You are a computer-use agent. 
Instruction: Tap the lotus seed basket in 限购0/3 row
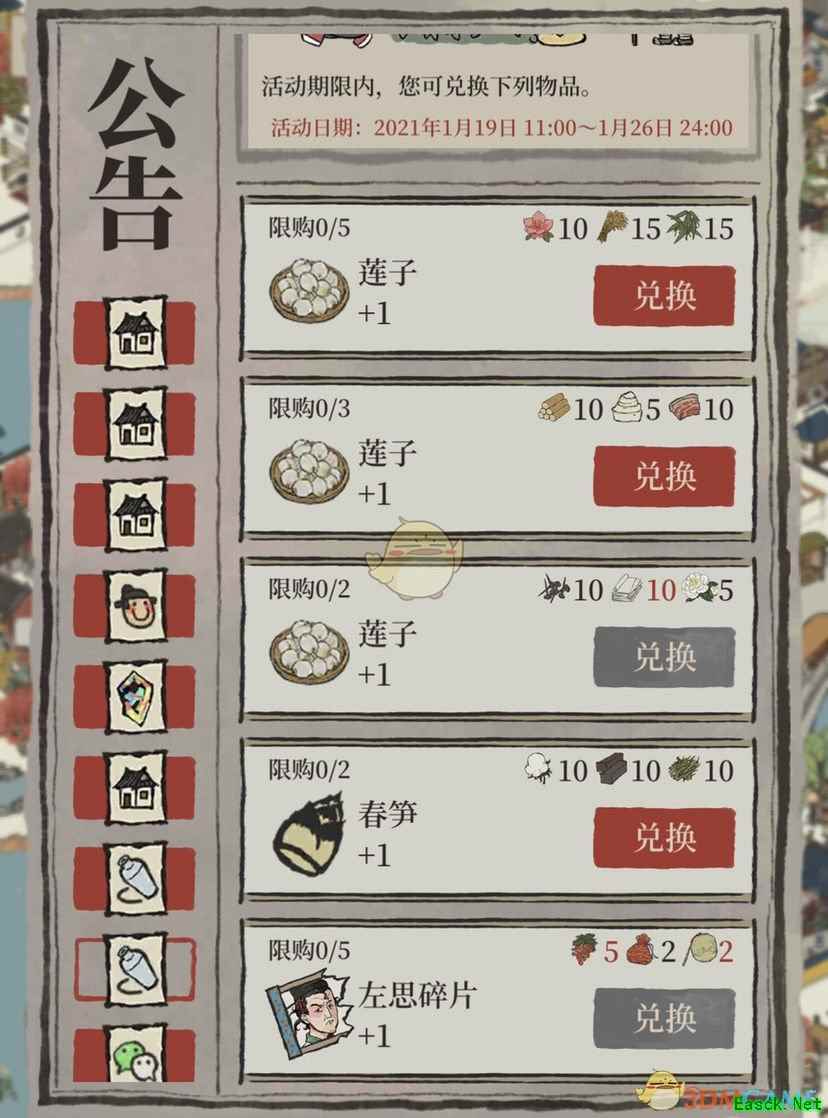pyautogui.click(x=309, y=471)
